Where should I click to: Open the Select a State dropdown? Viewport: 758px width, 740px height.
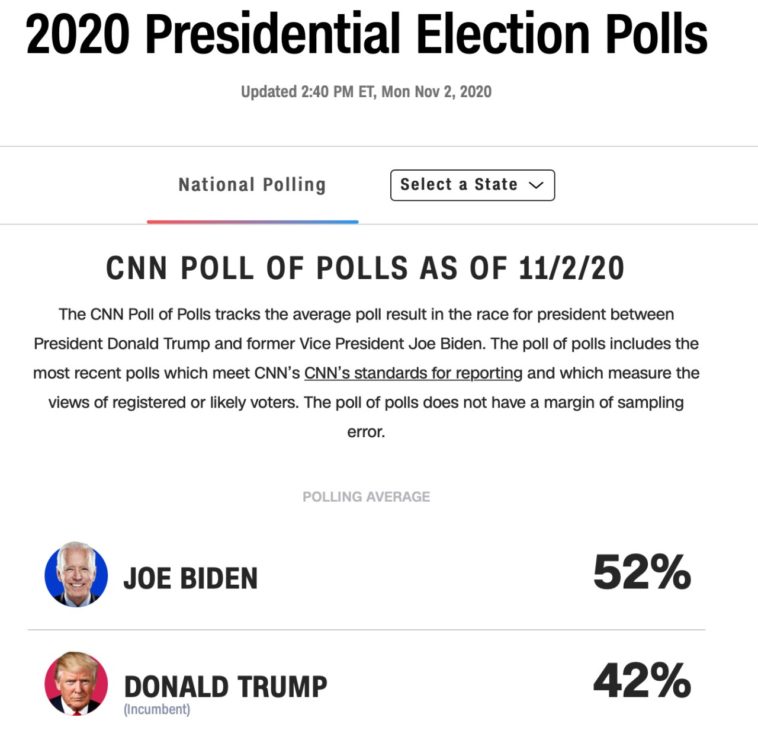472,185
